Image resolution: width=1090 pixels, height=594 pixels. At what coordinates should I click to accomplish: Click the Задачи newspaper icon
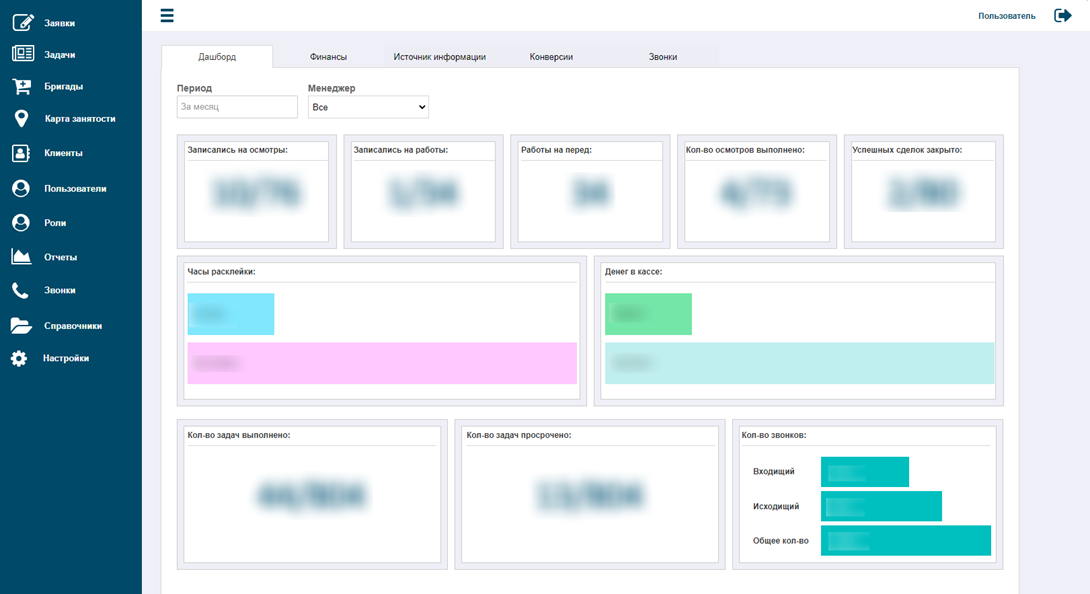(22, 54)
